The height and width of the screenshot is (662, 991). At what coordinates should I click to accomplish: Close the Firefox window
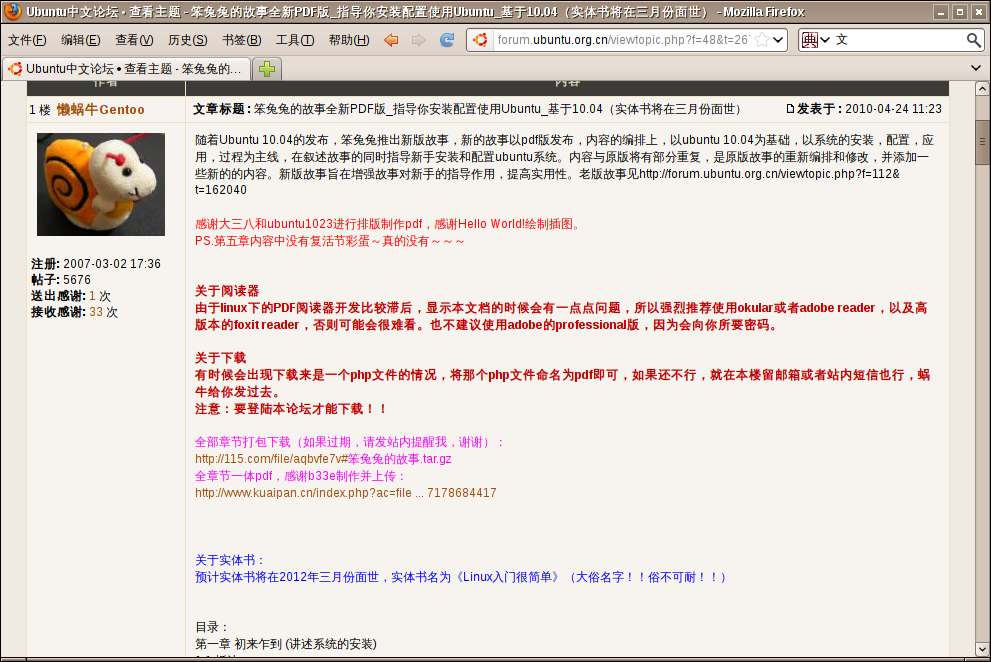(979, 12)
